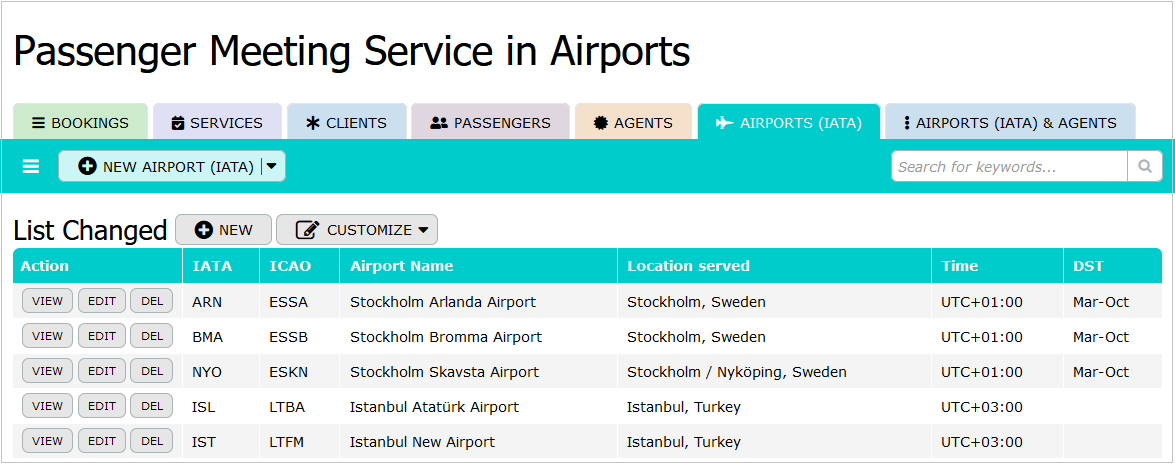Expand the New Airport (IATA) dropdown arrow
Image resolution: width=1175 pixels, height=465 pixels.
pos(272,167)
